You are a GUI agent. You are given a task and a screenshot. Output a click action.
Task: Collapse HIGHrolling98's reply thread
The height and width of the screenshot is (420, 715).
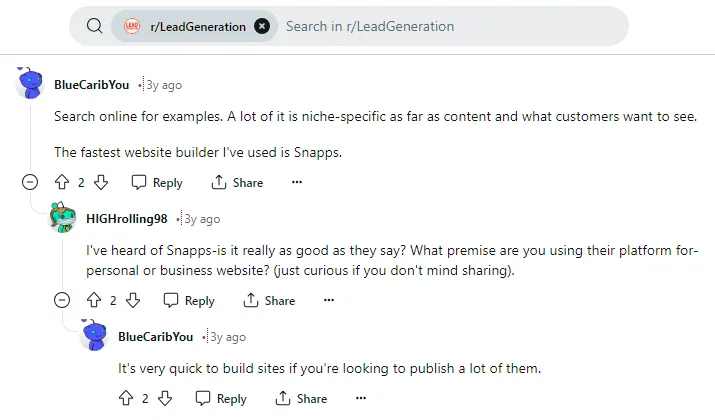pyautogui.click(x=62, y=300)
